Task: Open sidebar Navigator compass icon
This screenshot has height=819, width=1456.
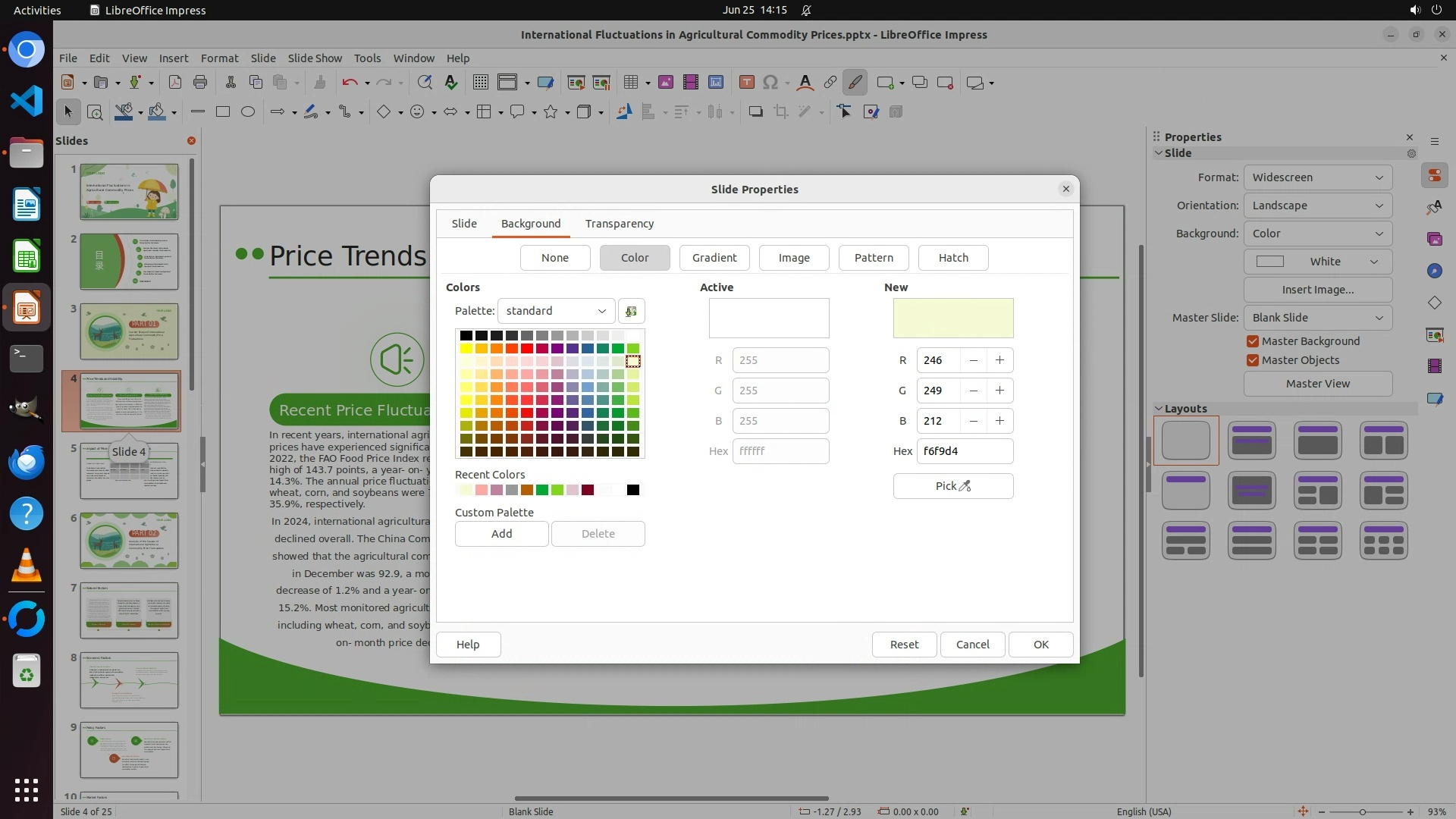Action: 1434,271
